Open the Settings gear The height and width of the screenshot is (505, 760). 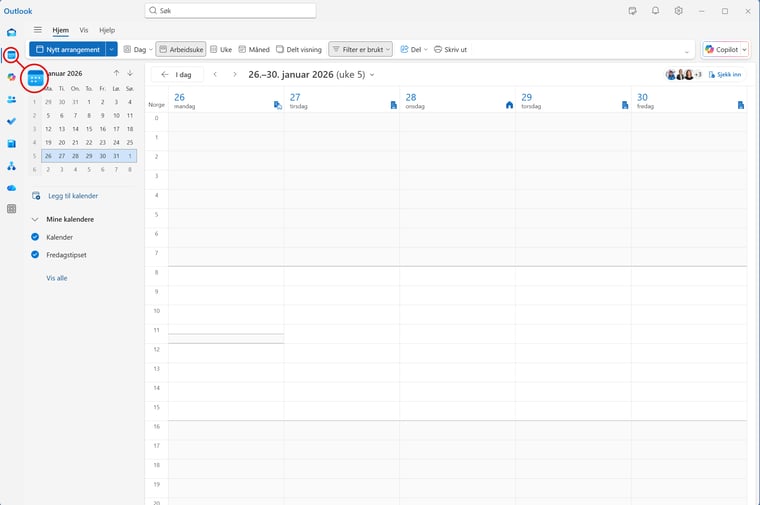[679, 11]
